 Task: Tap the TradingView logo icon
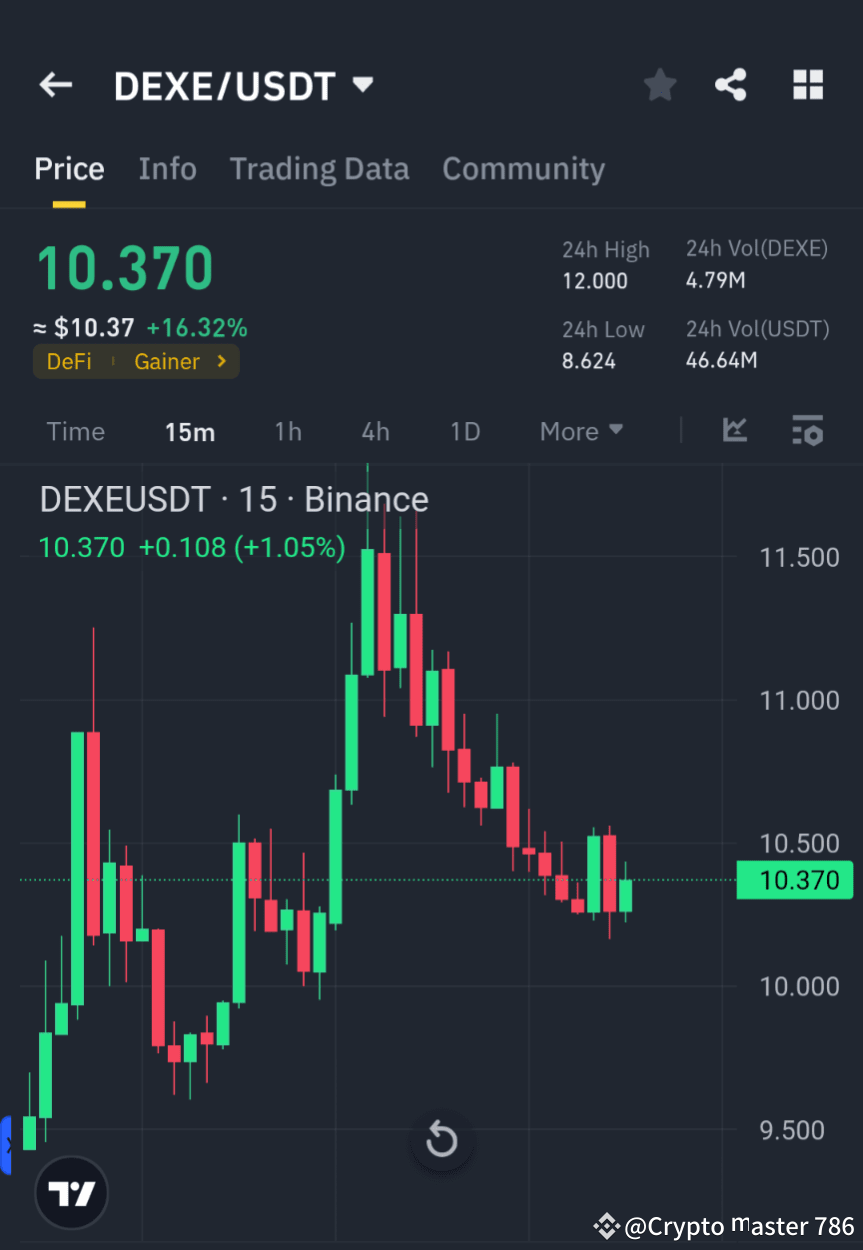coord(70,1192)
